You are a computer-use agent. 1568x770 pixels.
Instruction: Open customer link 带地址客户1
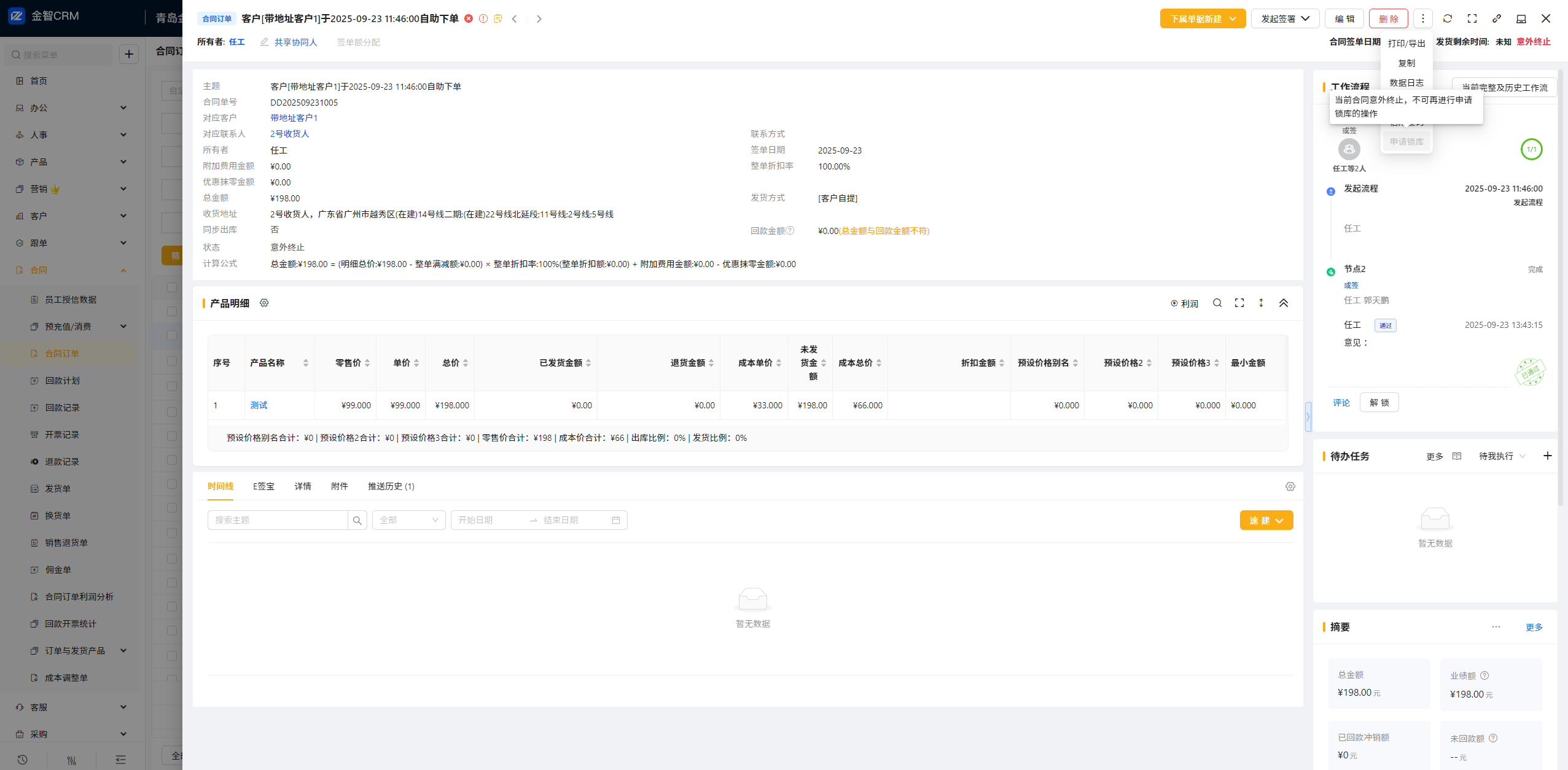[294, 118]
